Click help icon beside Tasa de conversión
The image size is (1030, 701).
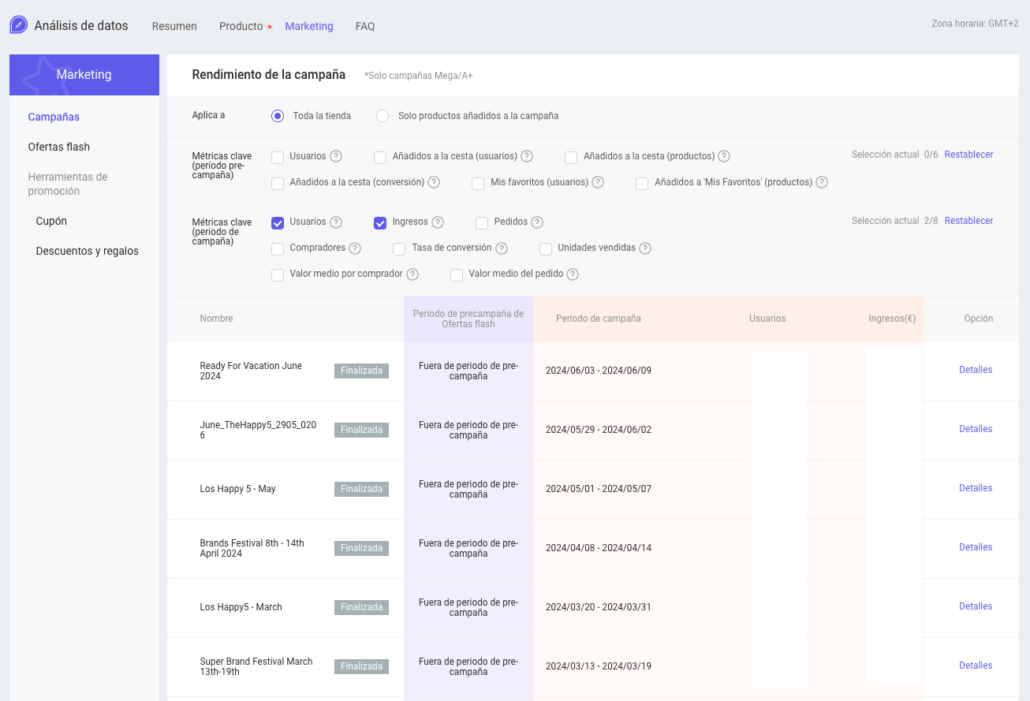(501, 248)
